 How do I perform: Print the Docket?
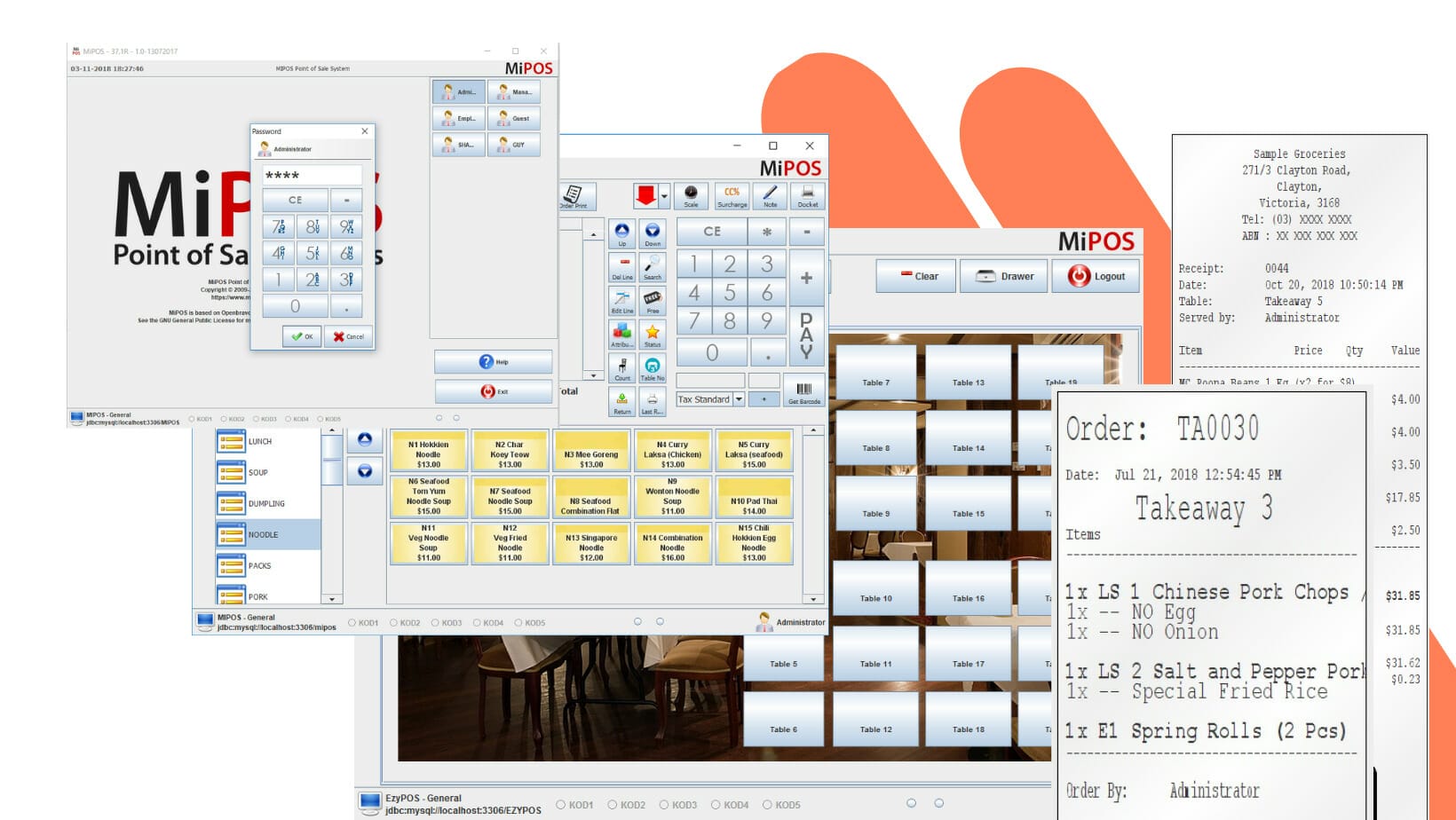[808, 196]
